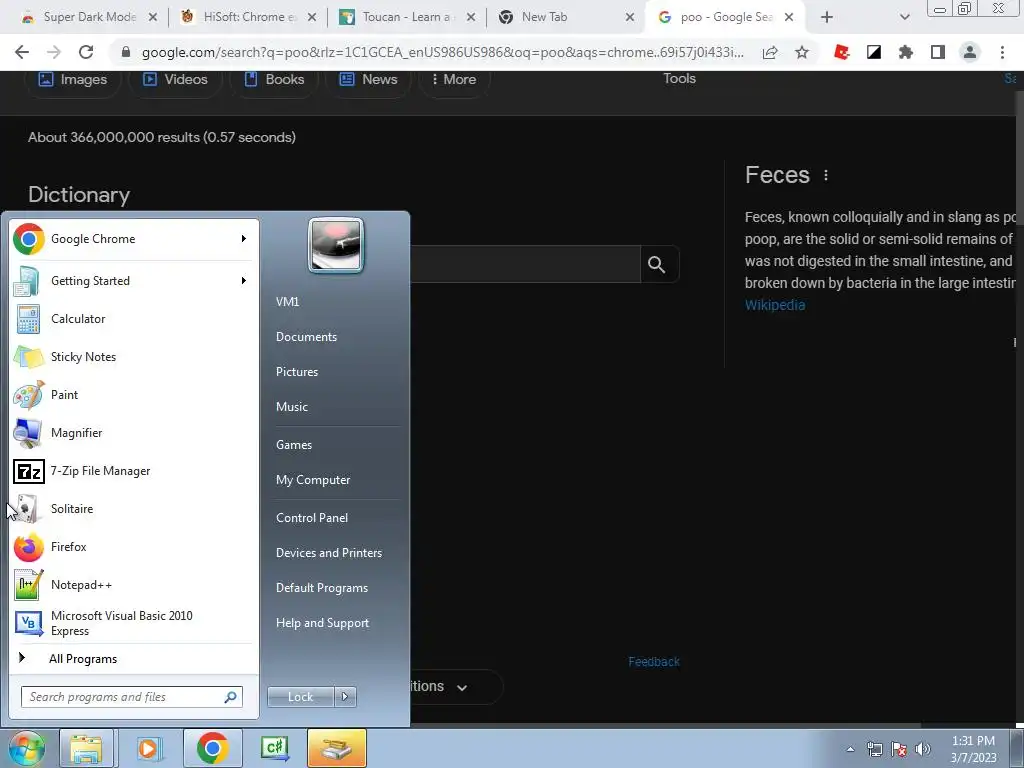Select Images search filter
The image size is (1024, 768).
[73, 79]
